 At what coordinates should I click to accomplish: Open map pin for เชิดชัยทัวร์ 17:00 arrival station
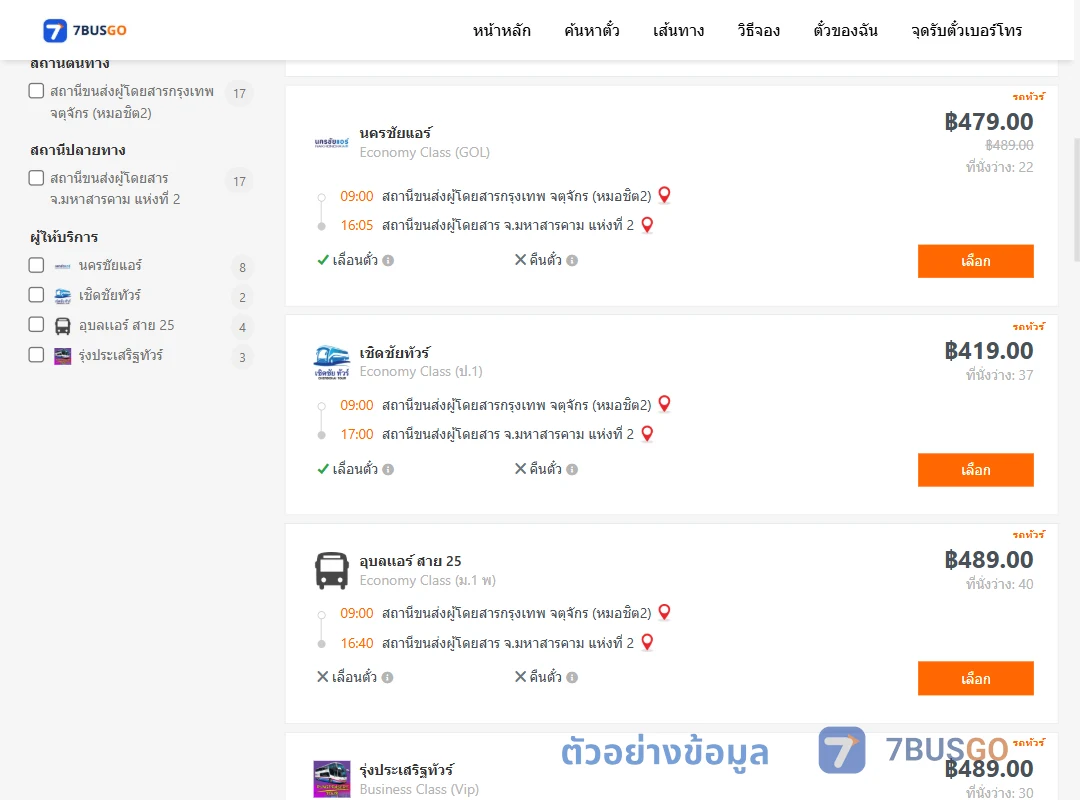[x=647, y=433]
